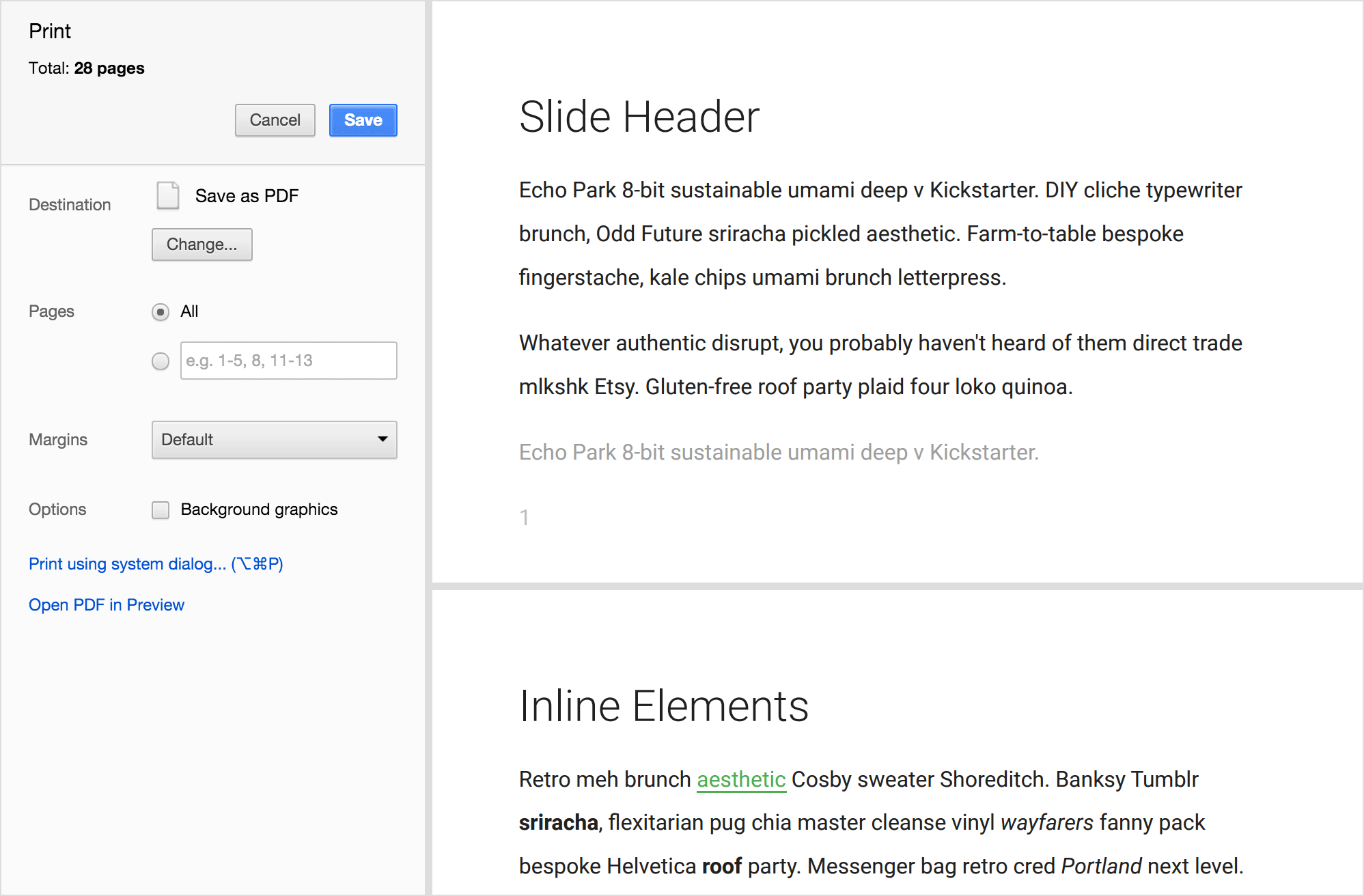Cancel the print dialog

point(275,120)
